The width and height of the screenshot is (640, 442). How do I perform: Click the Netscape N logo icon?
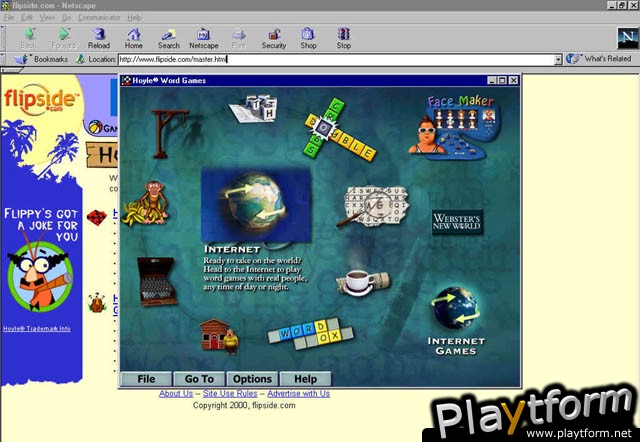628,38
